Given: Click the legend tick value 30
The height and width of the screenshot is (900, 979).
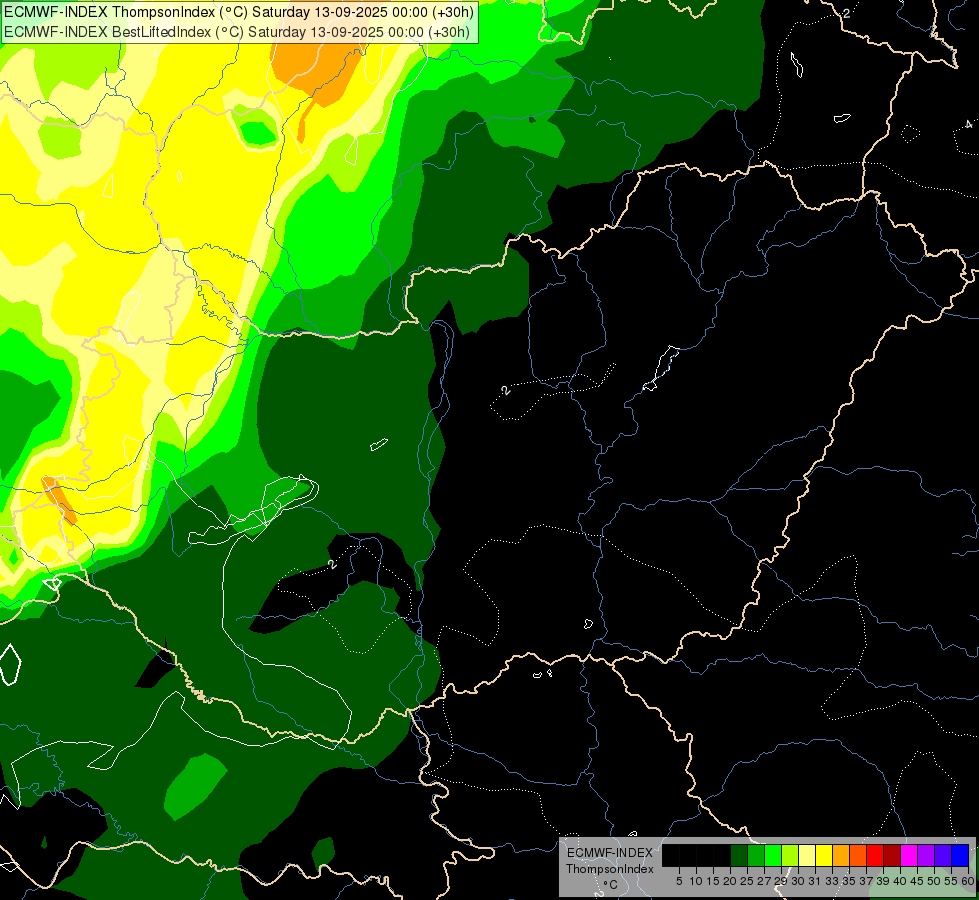Looking at the screenshot, I should (x=798, y=881).
